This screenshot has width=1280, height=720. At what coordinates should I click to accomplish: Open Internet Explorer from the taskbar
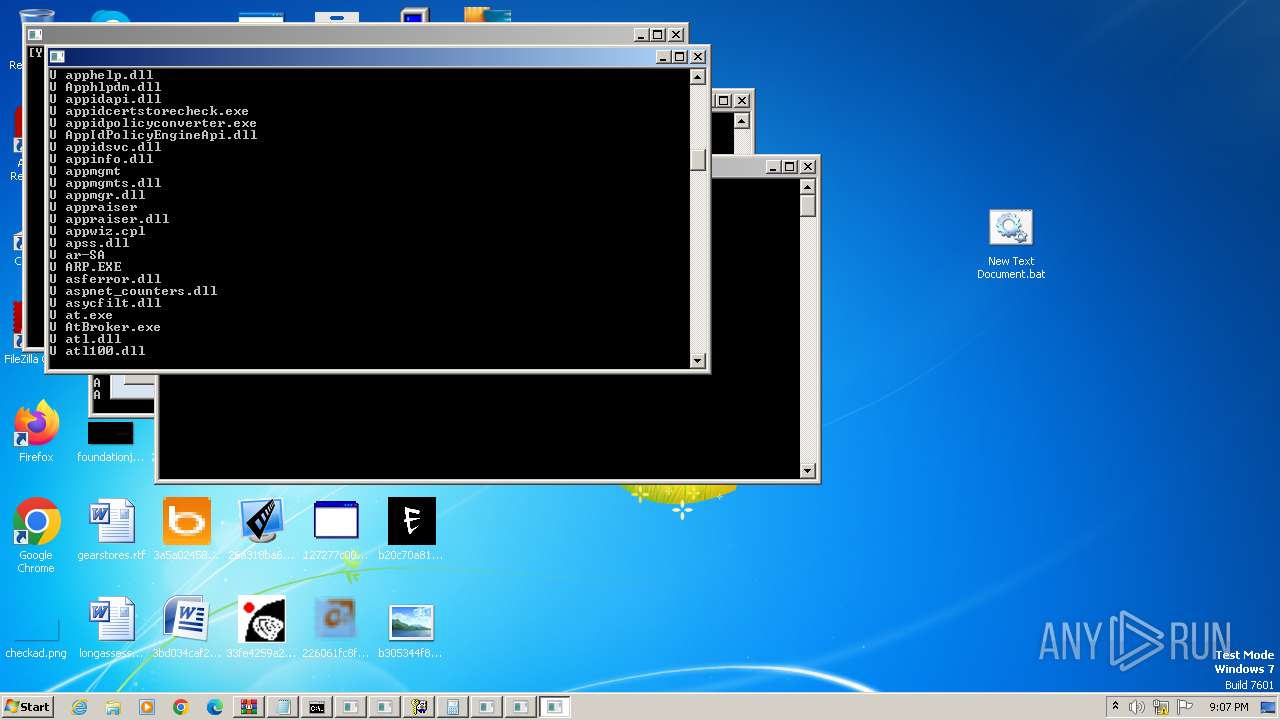pos(80,707)
